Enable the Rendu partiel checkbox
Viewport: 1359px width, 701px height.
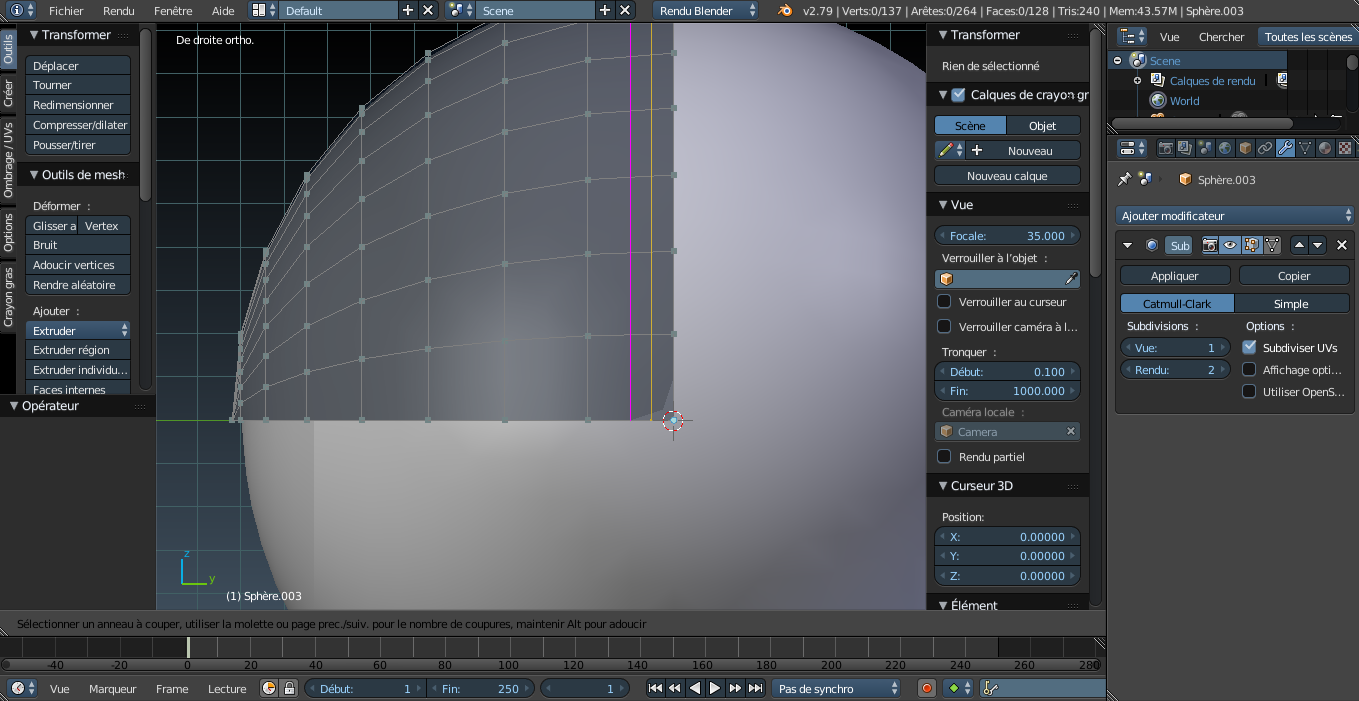pyautogui.click(x=944, y=456)
